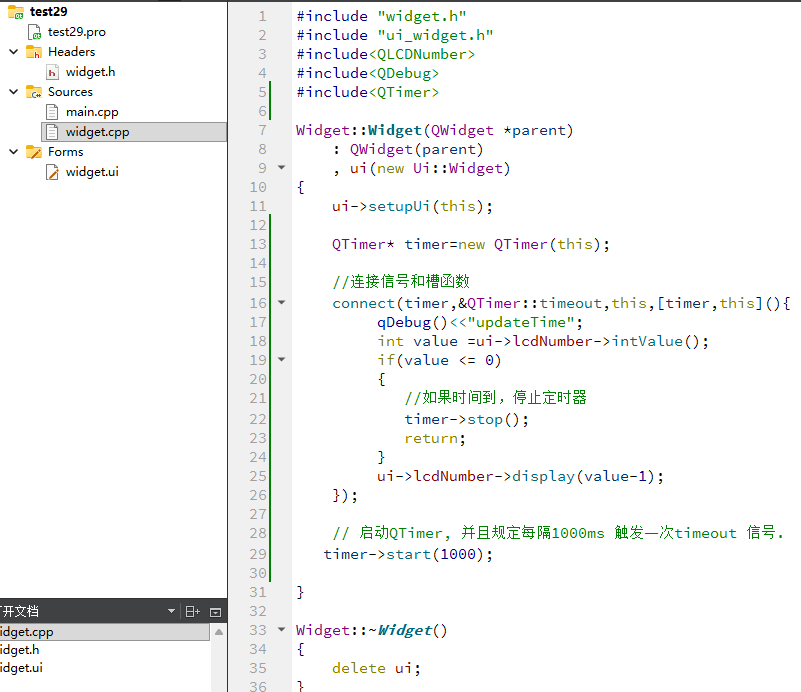Select the Headers folder label

(x=72, y=52)
